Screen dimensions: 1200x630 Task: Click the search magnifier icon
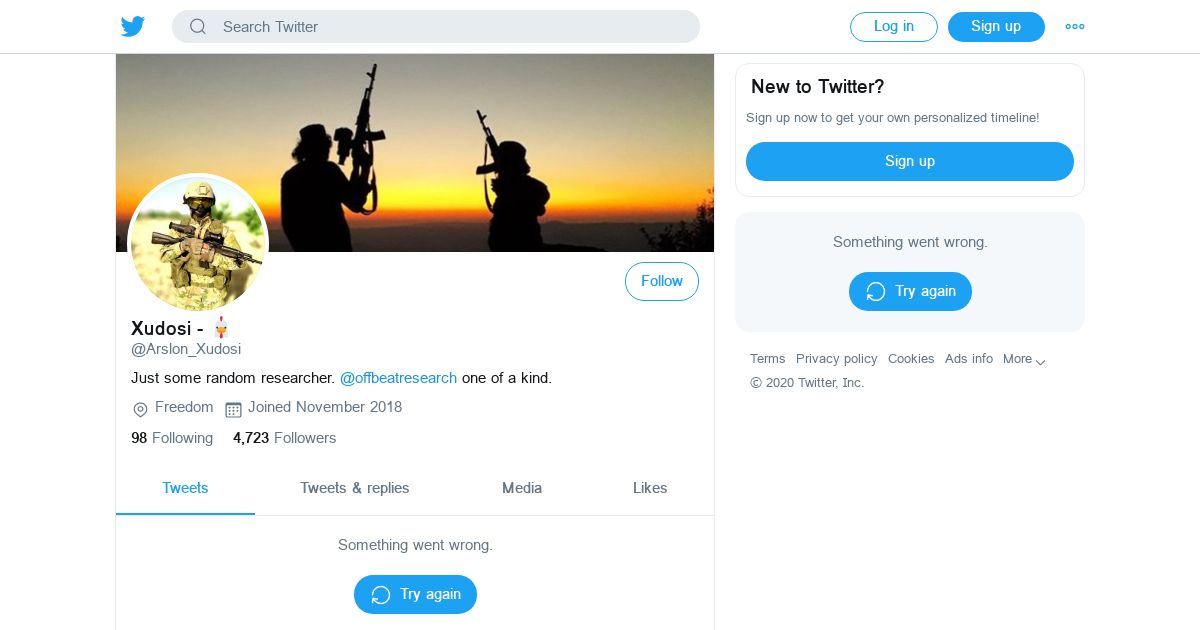coord(198,27)
